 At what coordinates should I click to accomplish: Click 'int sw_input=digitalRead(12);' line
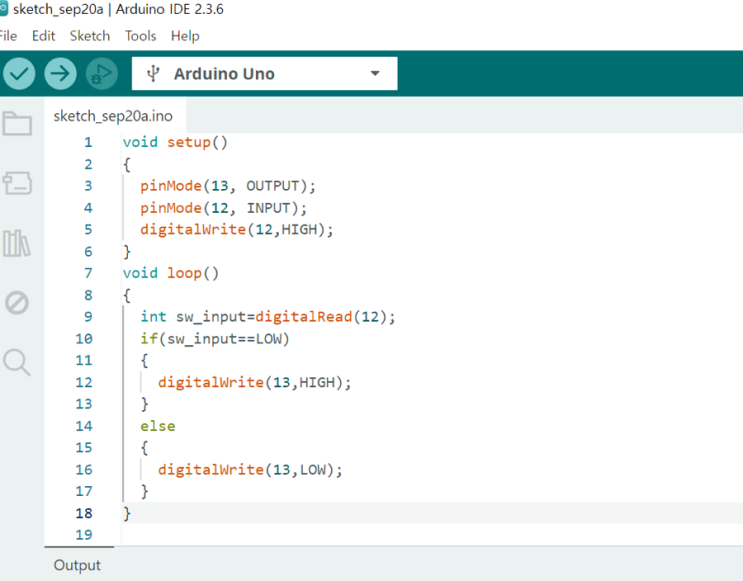point(268,317)
